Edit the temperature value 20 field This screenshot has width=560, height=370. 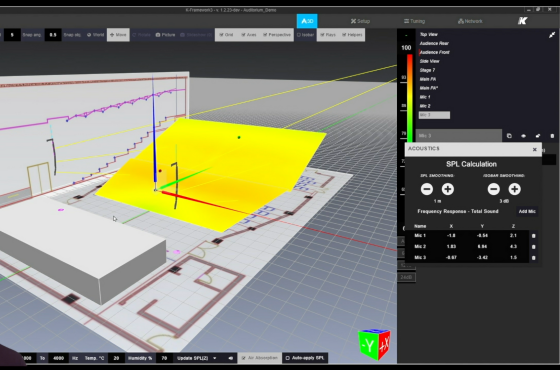[x=116, y=358]
